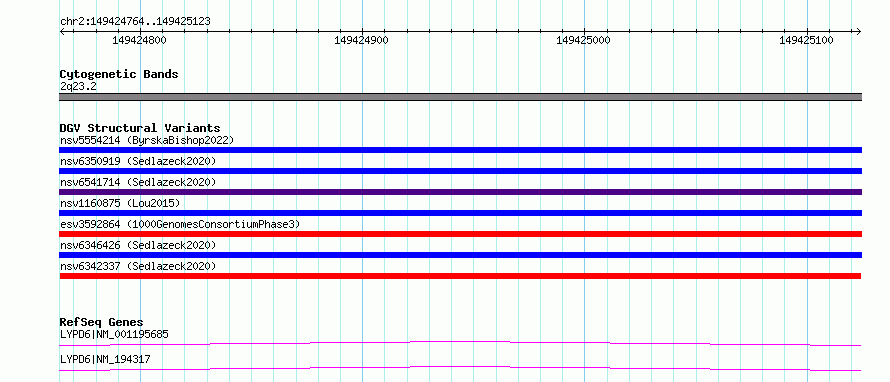The image size is (890, 382).
Task: Click ruler position 149424900
Action: click(362, 40)
